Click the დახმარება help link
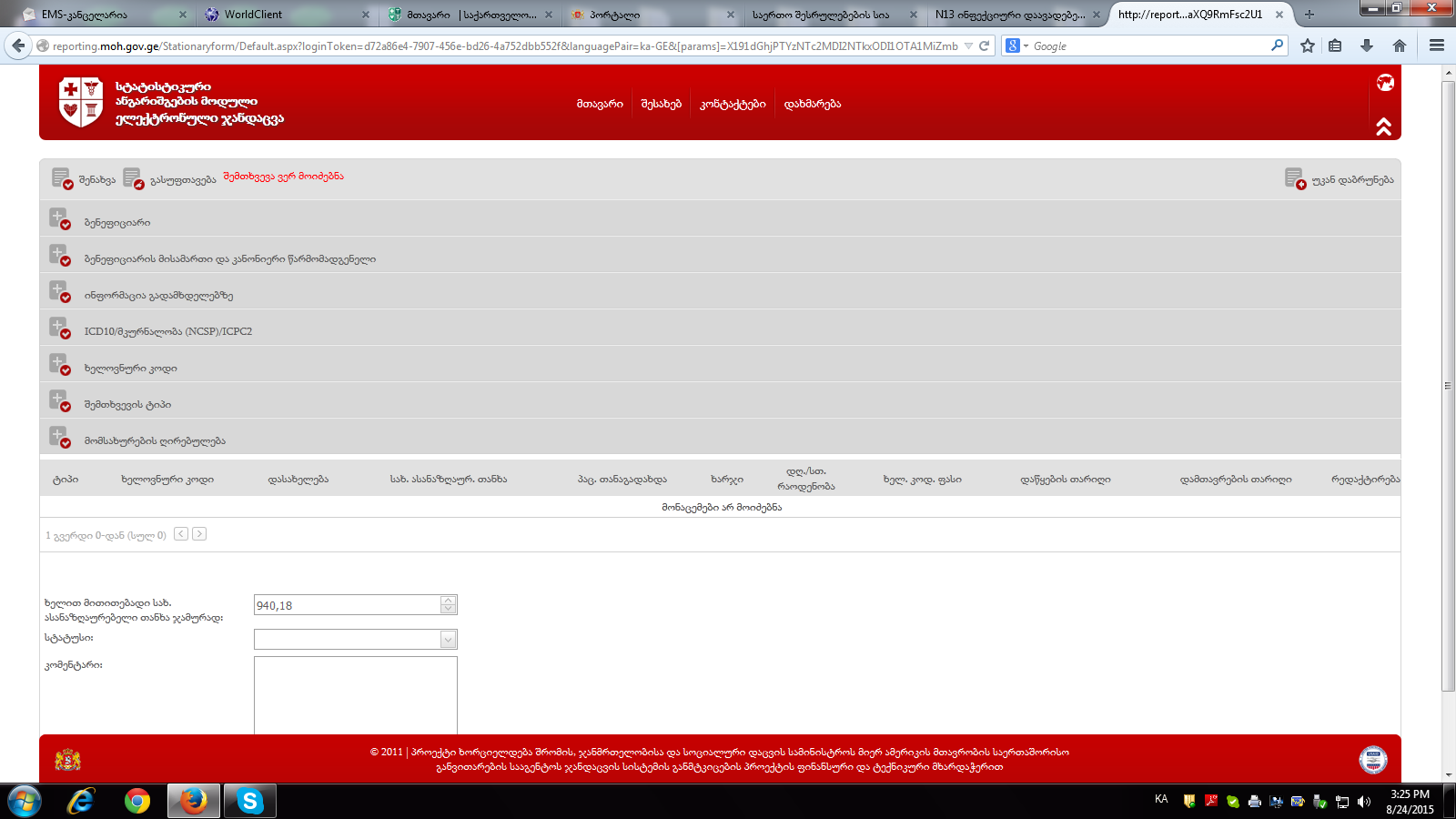Image resolution: width=1456 pixels, height=819 pixels. [x=812, y=104]
